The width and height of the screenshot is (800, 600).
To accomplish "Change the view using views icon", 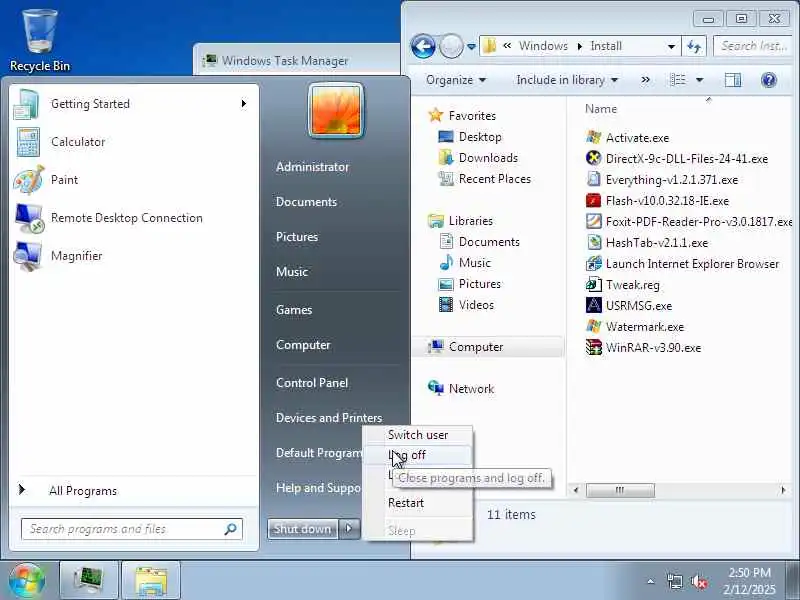I will click(x=678, y=80).
